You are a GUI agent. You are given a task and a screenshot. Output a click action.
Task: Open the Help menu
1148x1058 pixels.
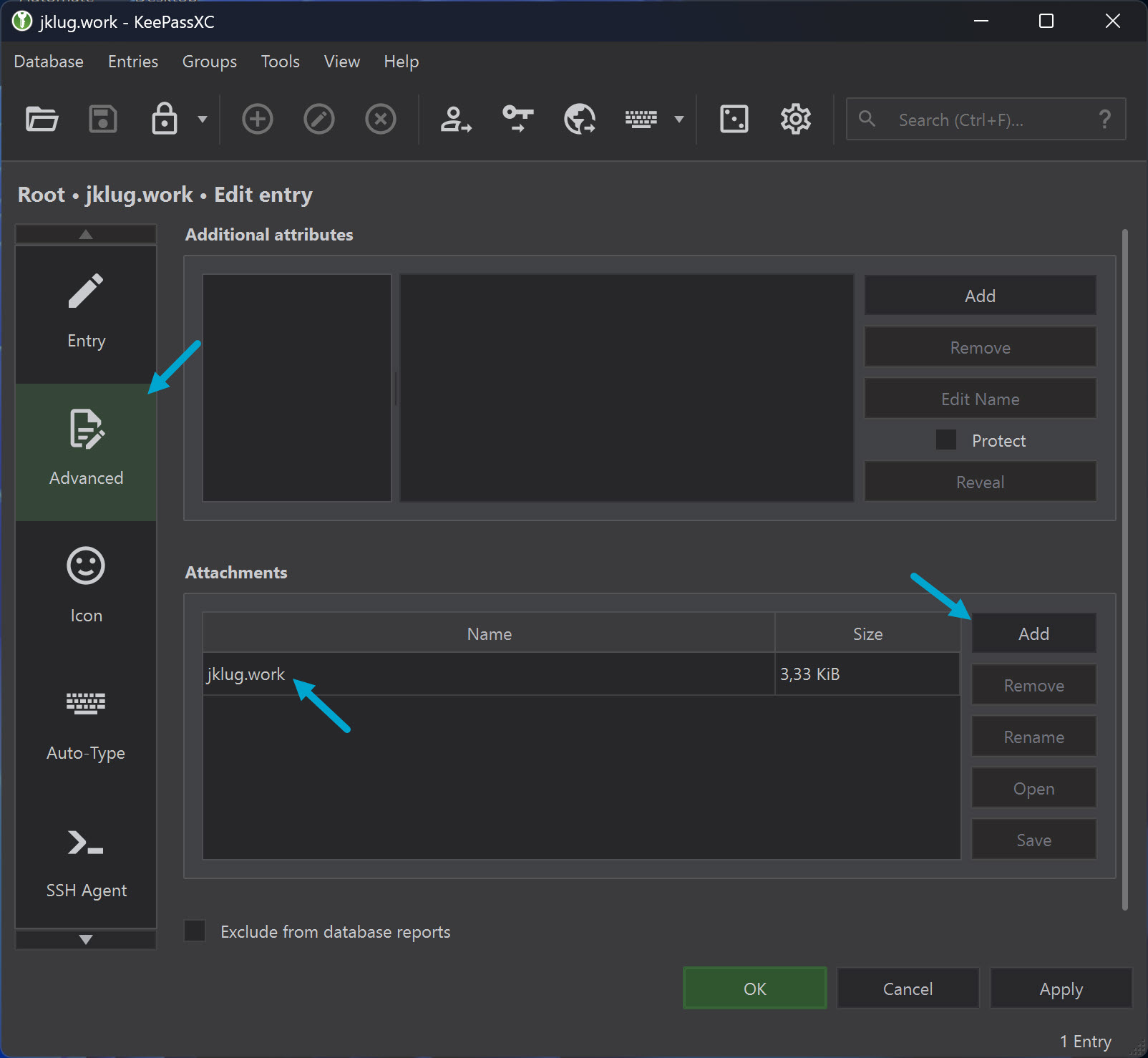pos(402,62)
